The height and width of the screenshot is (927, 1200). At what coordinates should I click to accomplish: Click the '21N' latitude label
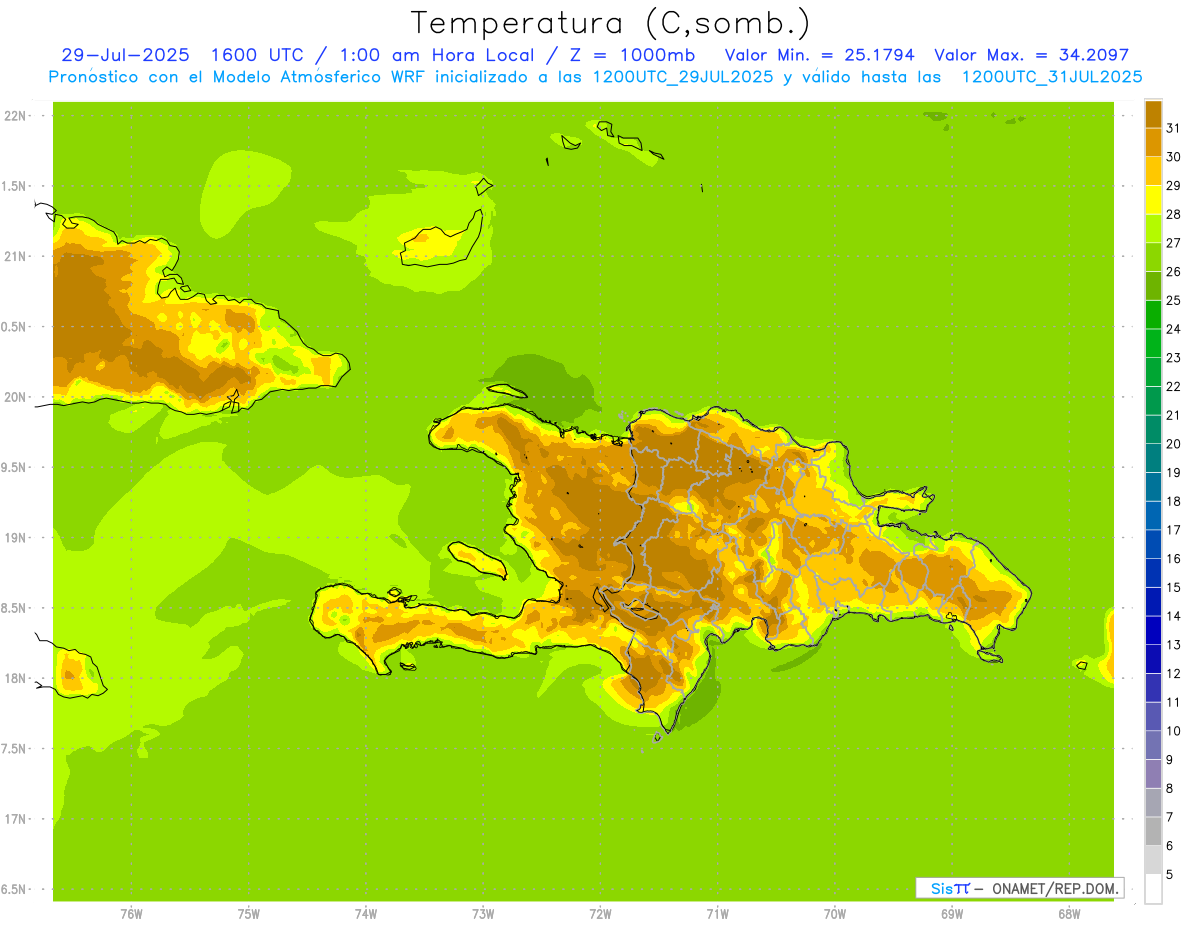pos(14,256)
